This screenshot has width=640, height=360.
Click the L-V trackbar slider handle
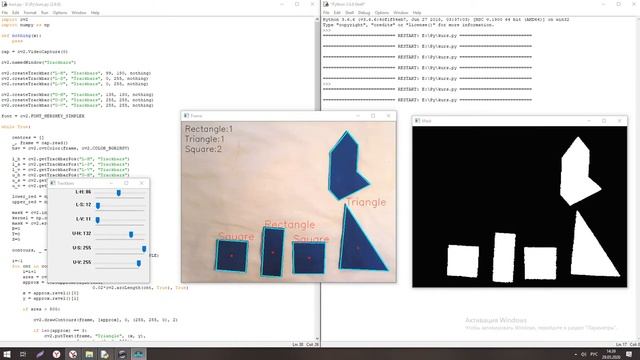98,220
